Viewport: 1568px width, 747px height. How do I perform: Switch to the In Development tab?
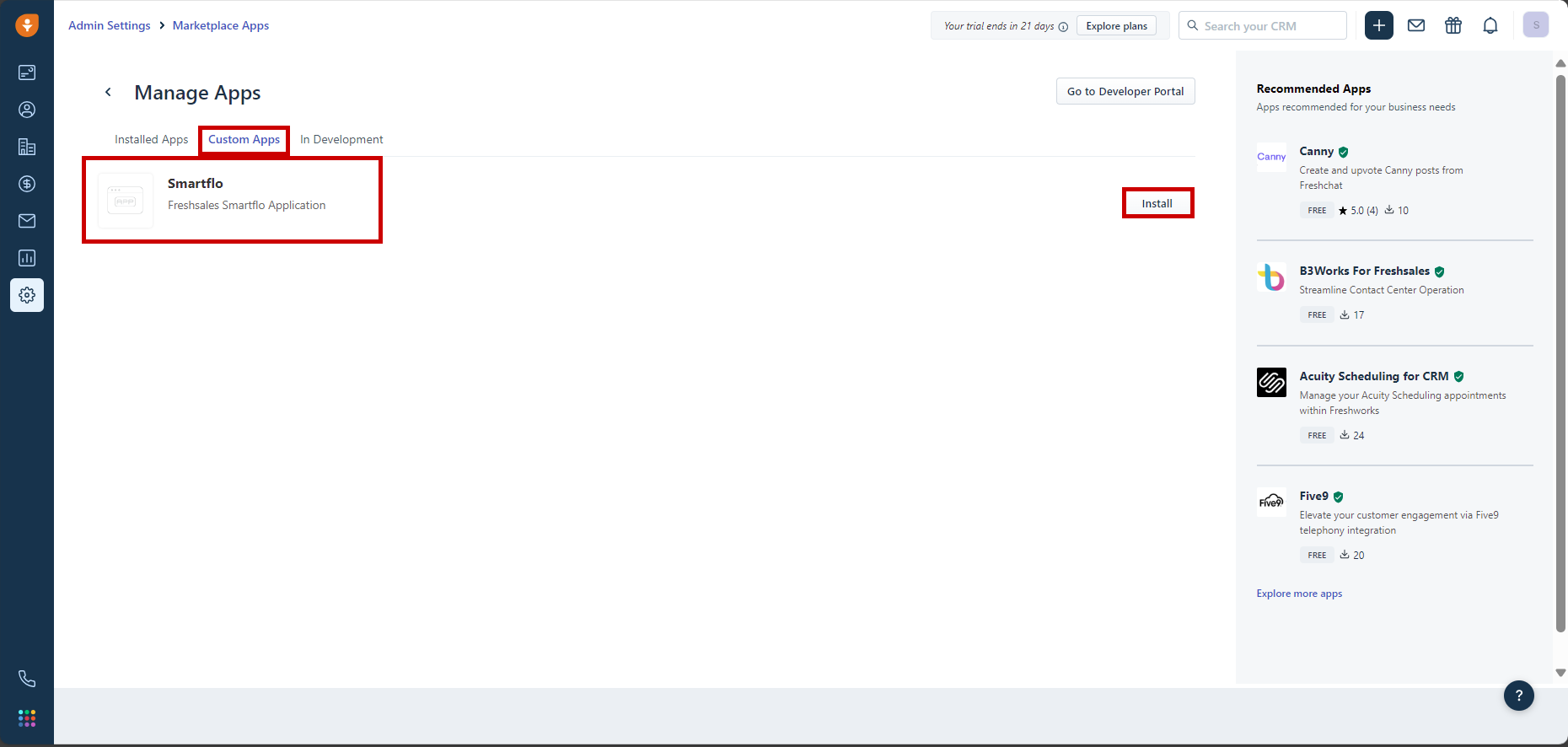tap(341, 139)
